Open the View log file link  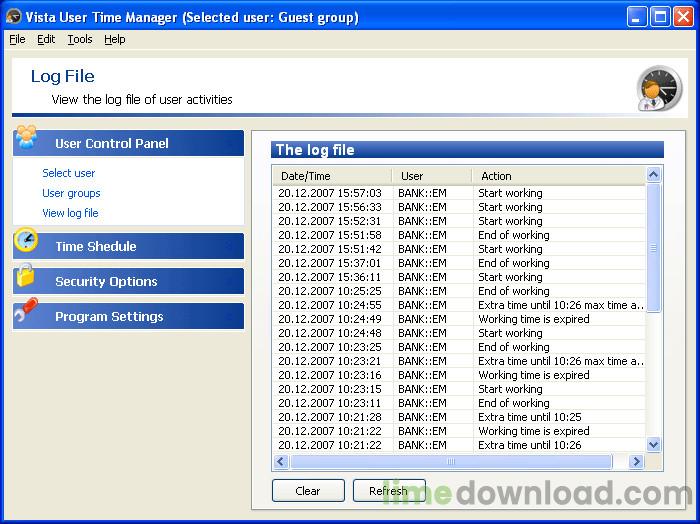click(x=70, y=213)
